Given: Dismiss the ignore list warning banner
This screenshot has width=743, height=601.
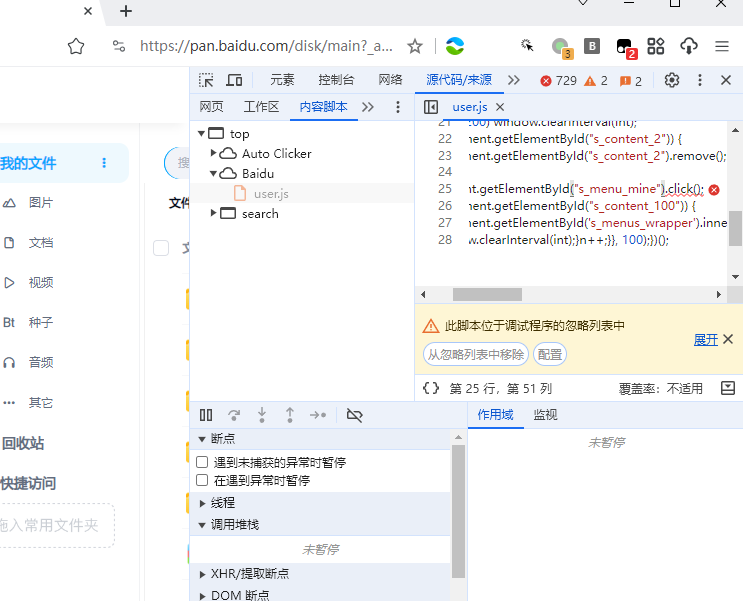Looking at the screenshot, I should 728,339.
